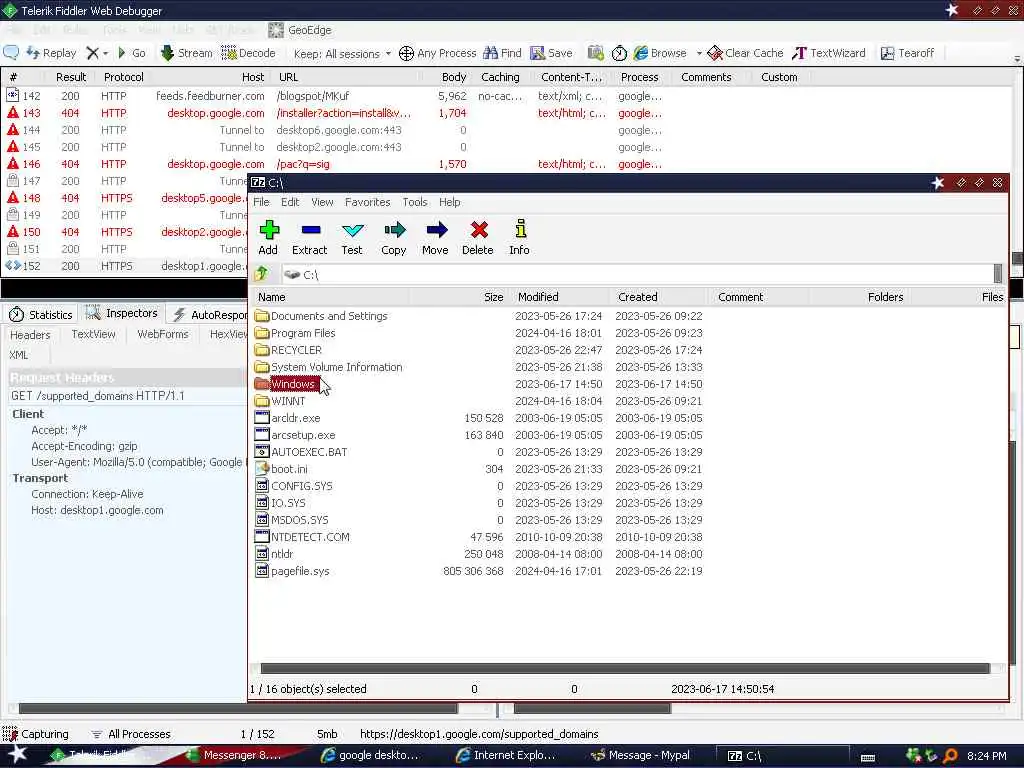This screenshot has width=1024, height=768.
Task: Click the Move icon in 7-Zip toolbar
Action: (x=436, y=229)
